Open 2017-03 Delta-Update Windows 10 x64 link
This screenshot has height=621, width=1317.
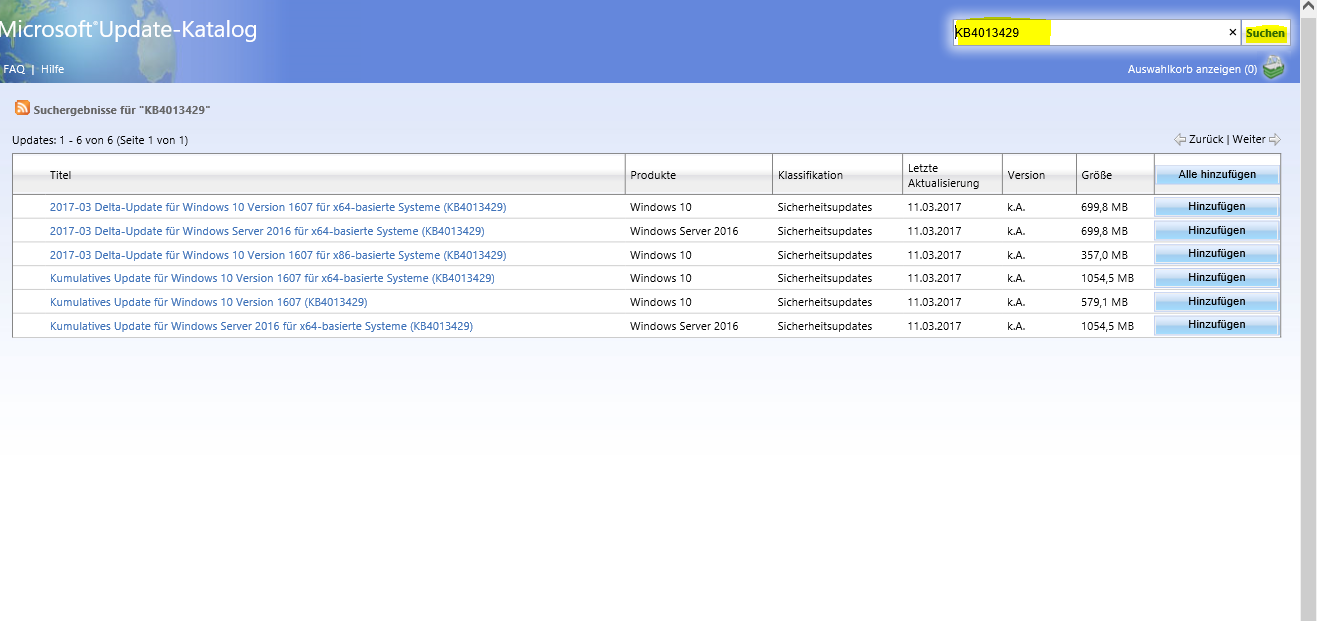pos(278,207)
